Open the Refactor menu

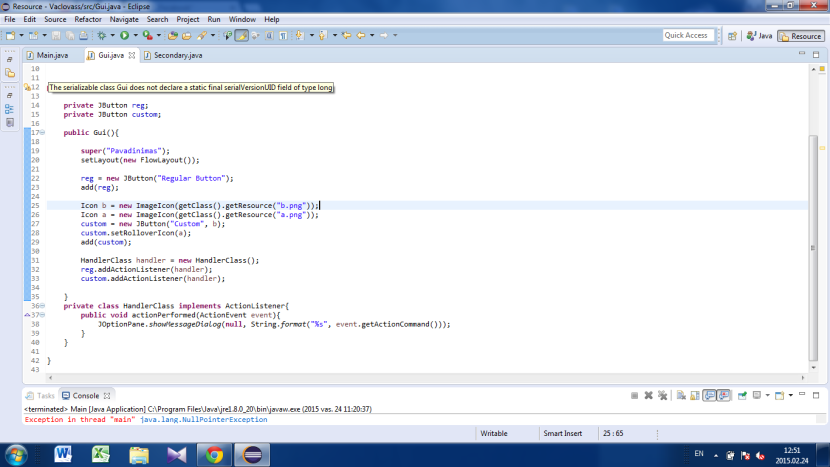[87, 19]
